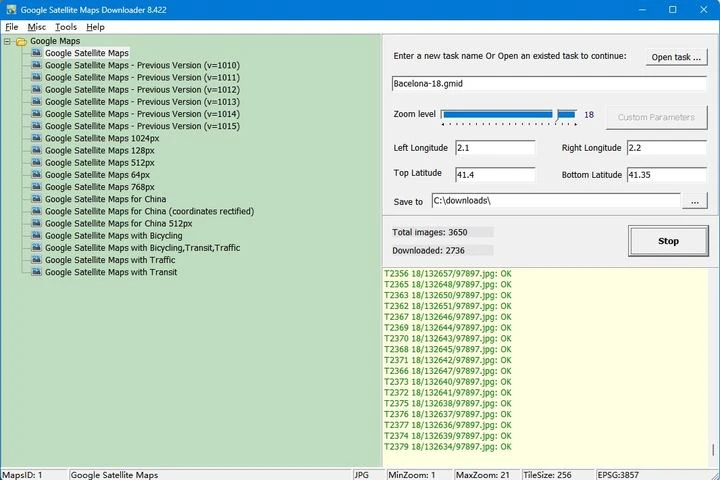Click in the Right Longitude field

[667, 148]
